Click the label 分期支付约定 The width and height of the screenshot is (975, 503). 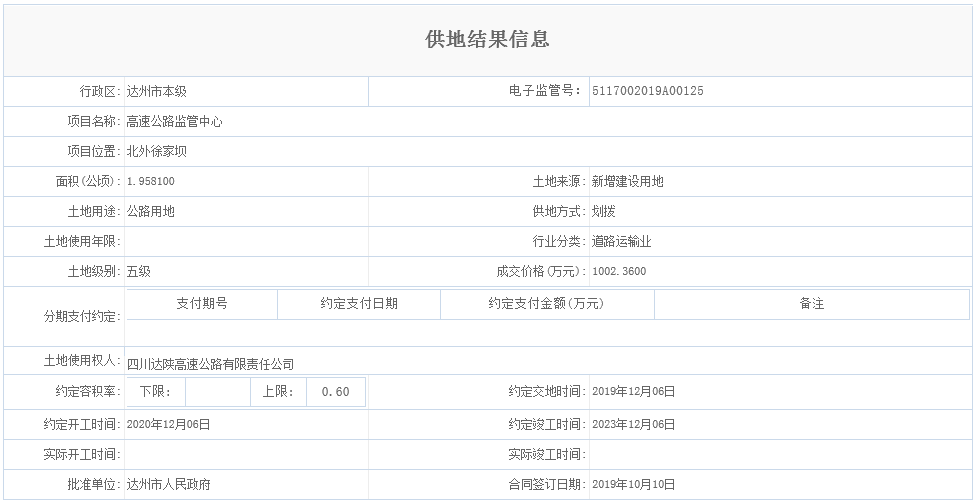[x=82, y=316]
